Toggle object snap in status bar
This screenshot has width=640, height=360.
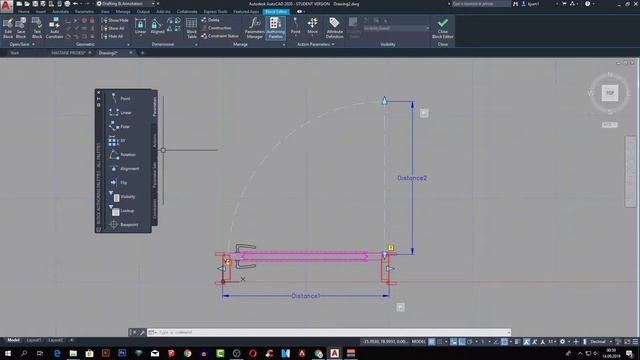504,342
